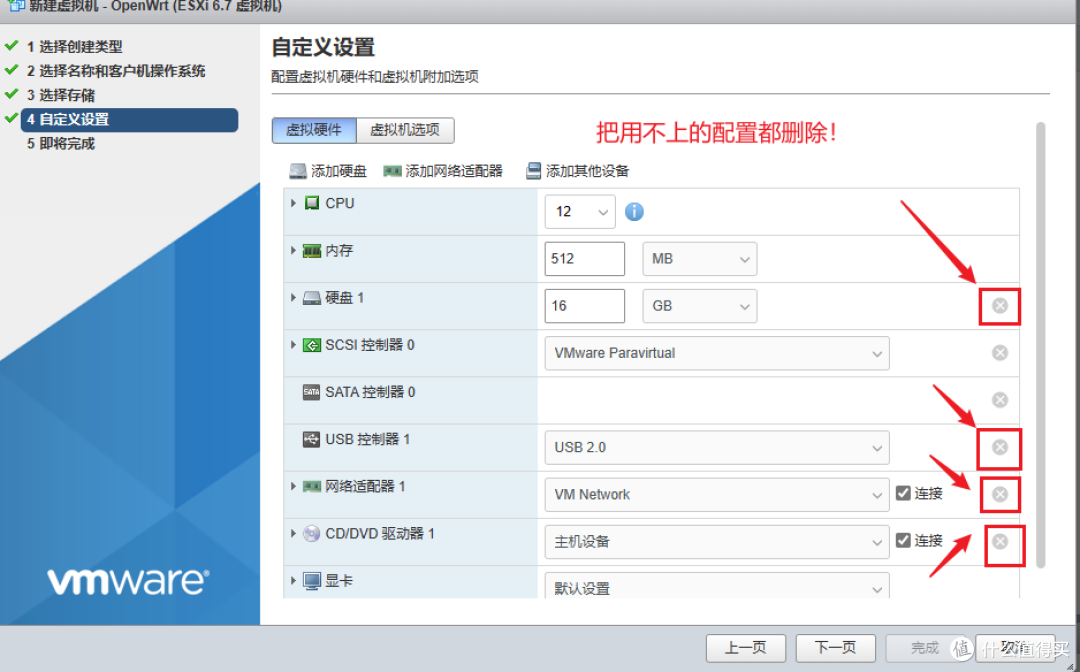Open the memory unit MB dropdown
Screen dimensions: 1080x672
699,259
